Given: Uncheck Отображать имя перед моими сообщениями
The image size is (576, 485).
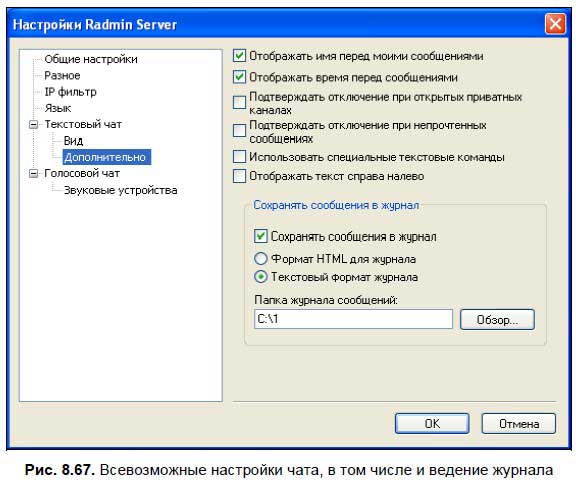Looking at the screenshot, I should (x=240, y=56).
